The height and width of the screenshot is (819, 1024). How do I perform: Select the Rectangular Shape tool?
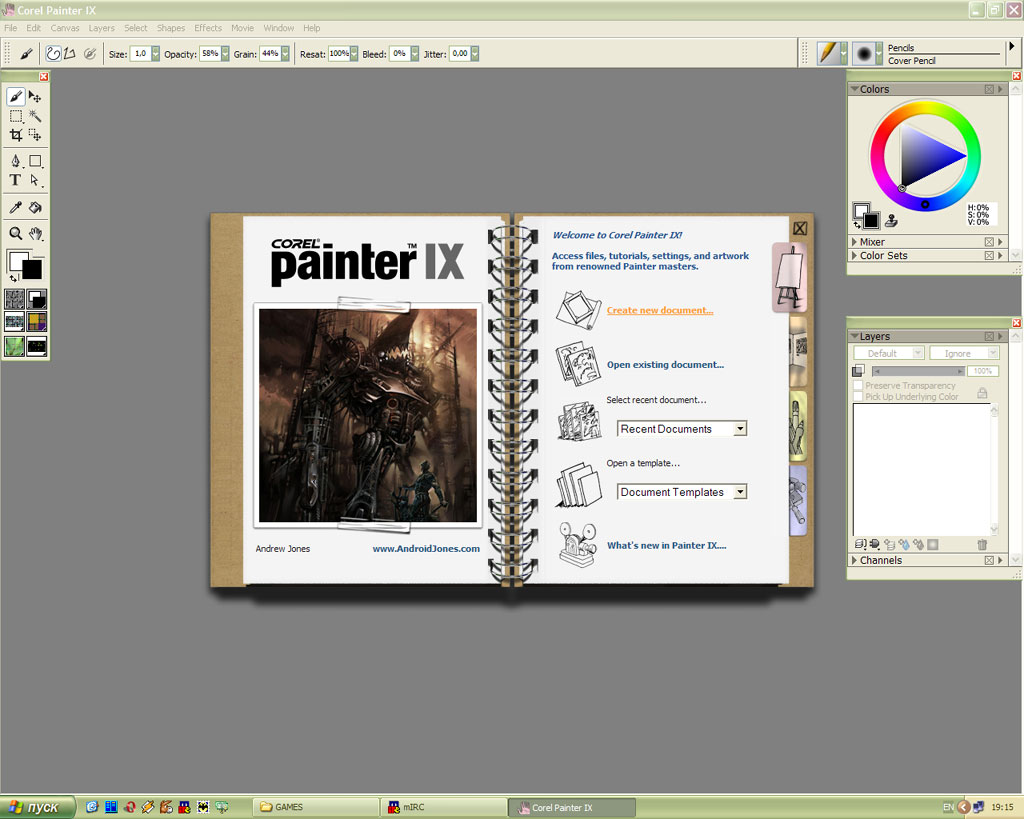(35, 161)
